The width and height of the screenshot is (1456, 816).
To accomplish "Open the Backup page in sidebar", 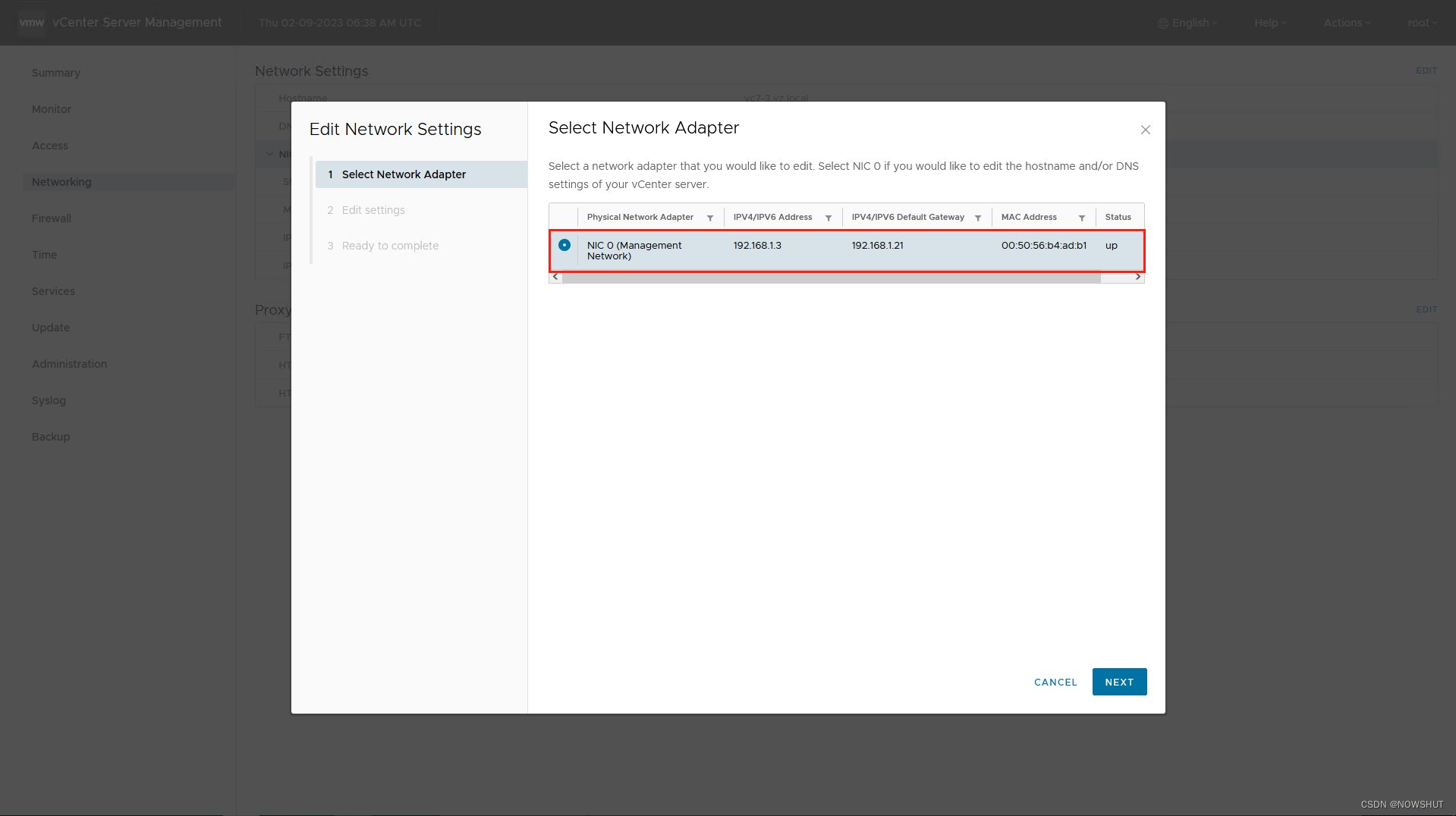I will [x=51, y=437].
